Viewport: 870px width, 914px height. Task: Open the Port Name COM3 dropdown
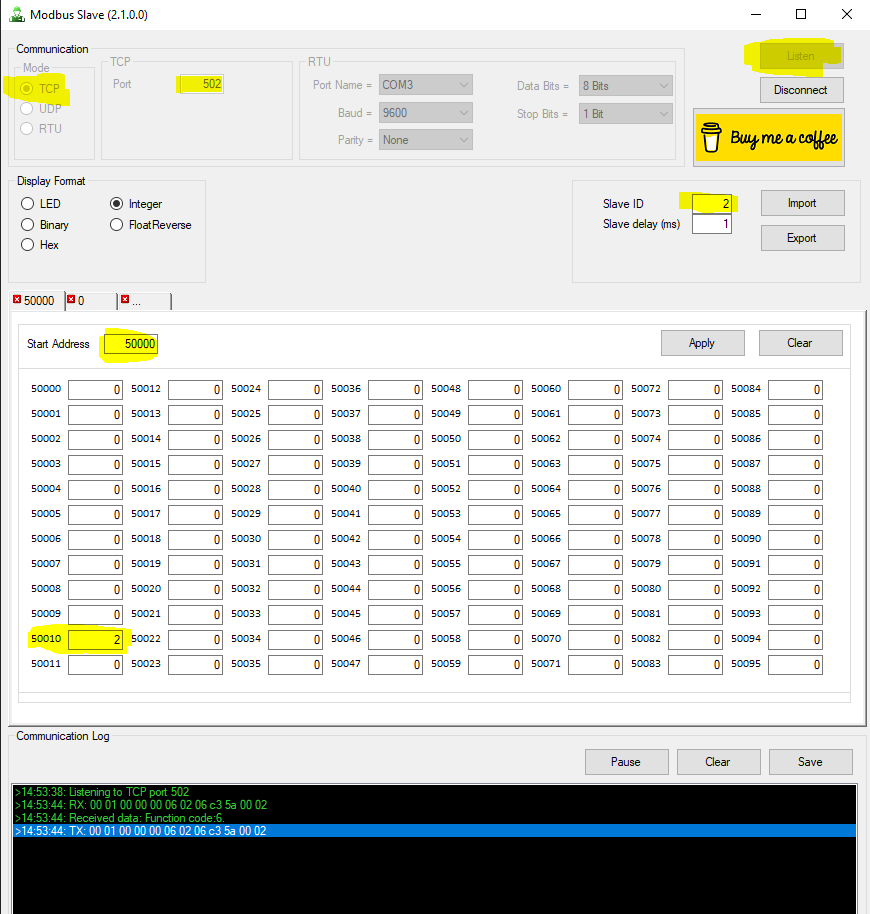[x=425, y=85]
